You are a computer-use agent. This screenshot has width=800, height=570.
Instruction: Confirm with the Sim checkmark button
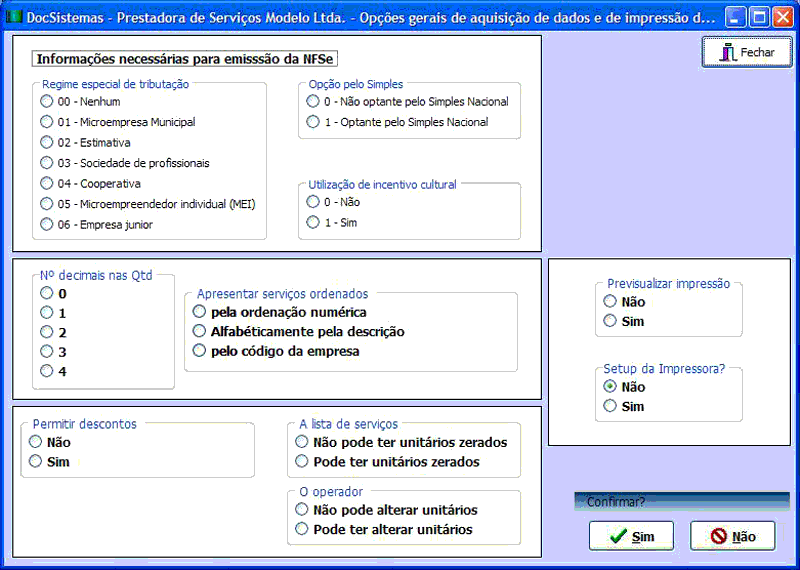(631, 537)
